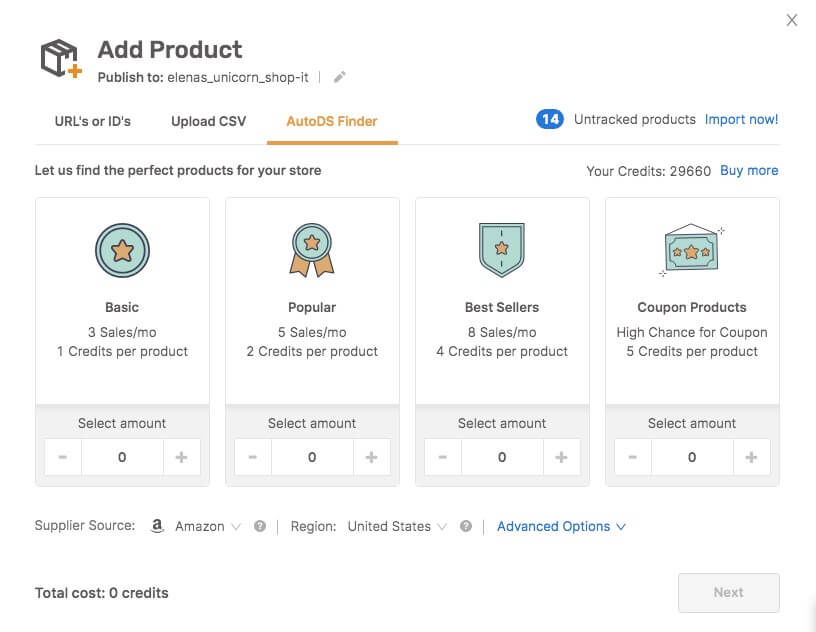Click the Coupon Products coupon icon
Image resolution: width=816 pixels, height=632 pixels.
(691, 248)
